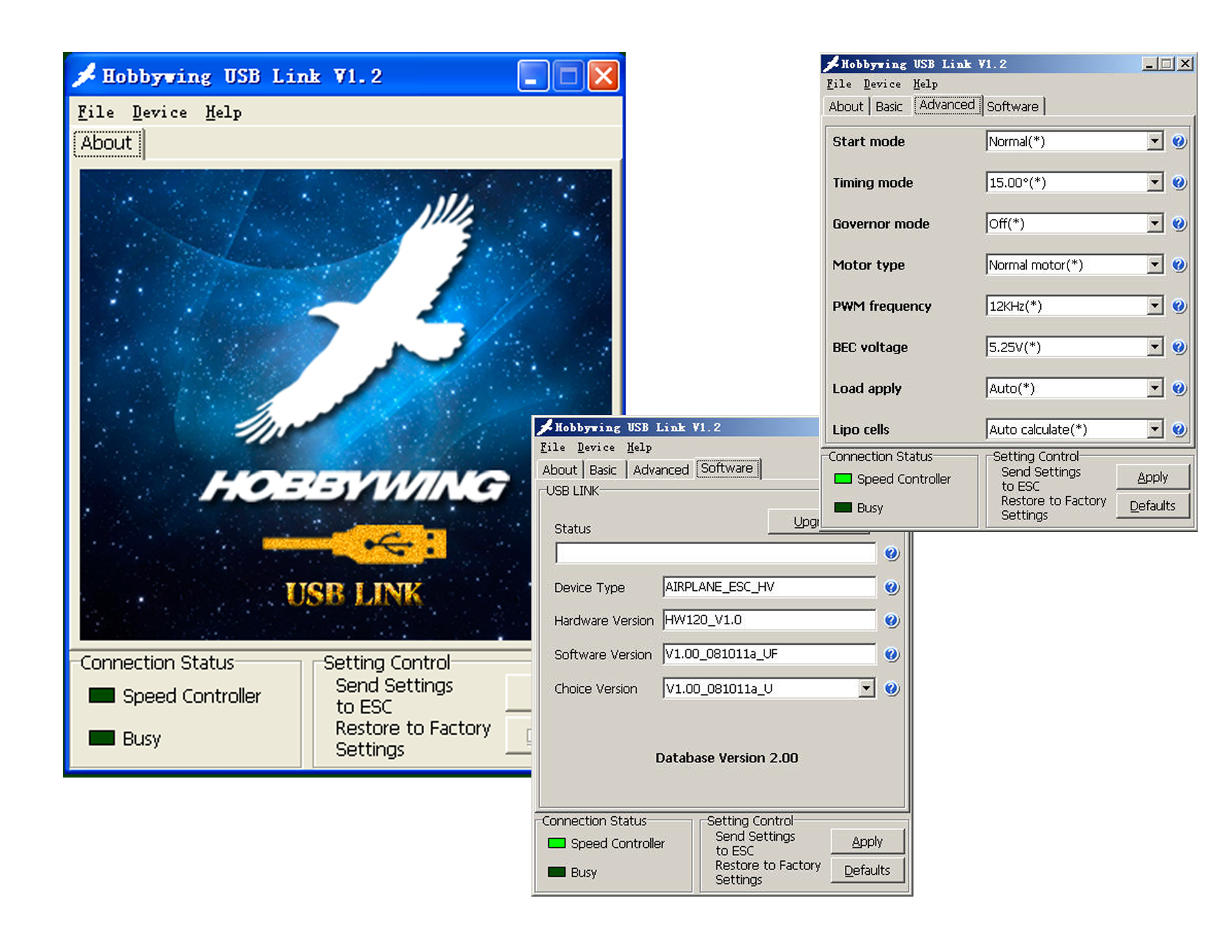Open Device menu in Software window
Viewport: 1232px width, 952px height.
[596, 447]
